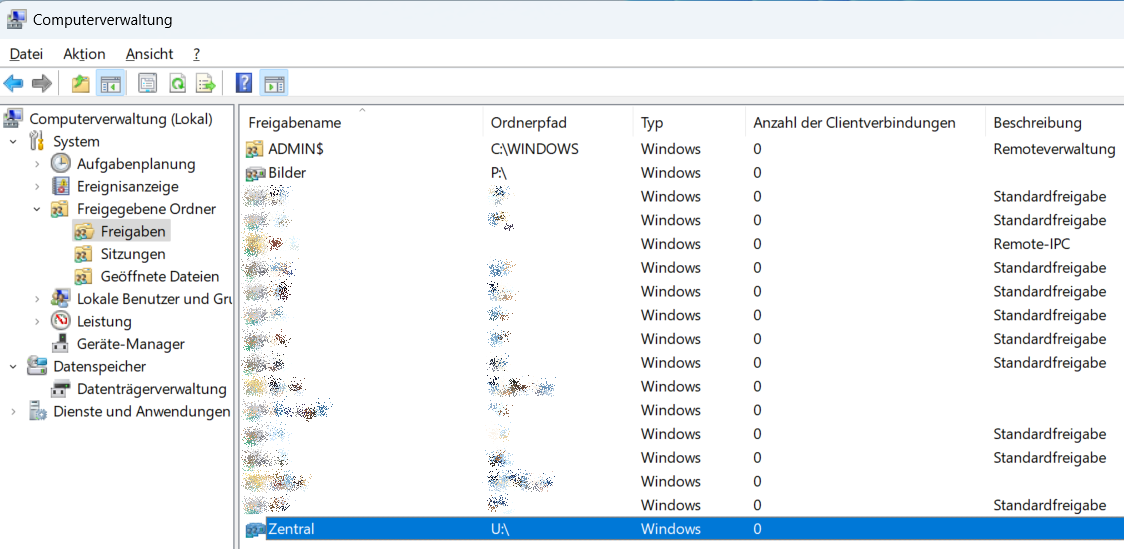Toggle the console tree pane icon
The height and width of the screenshot is (549, 1124).
pyautogui.click(x=111, y=84)
